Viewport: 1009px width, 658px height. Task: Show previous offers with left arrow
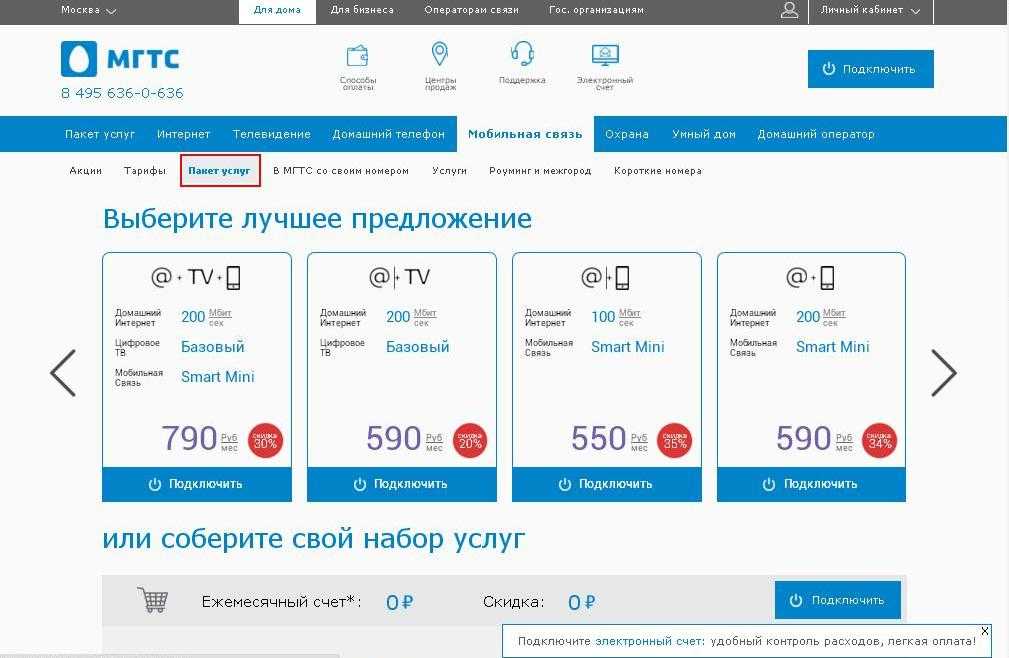tap(63, 373)
